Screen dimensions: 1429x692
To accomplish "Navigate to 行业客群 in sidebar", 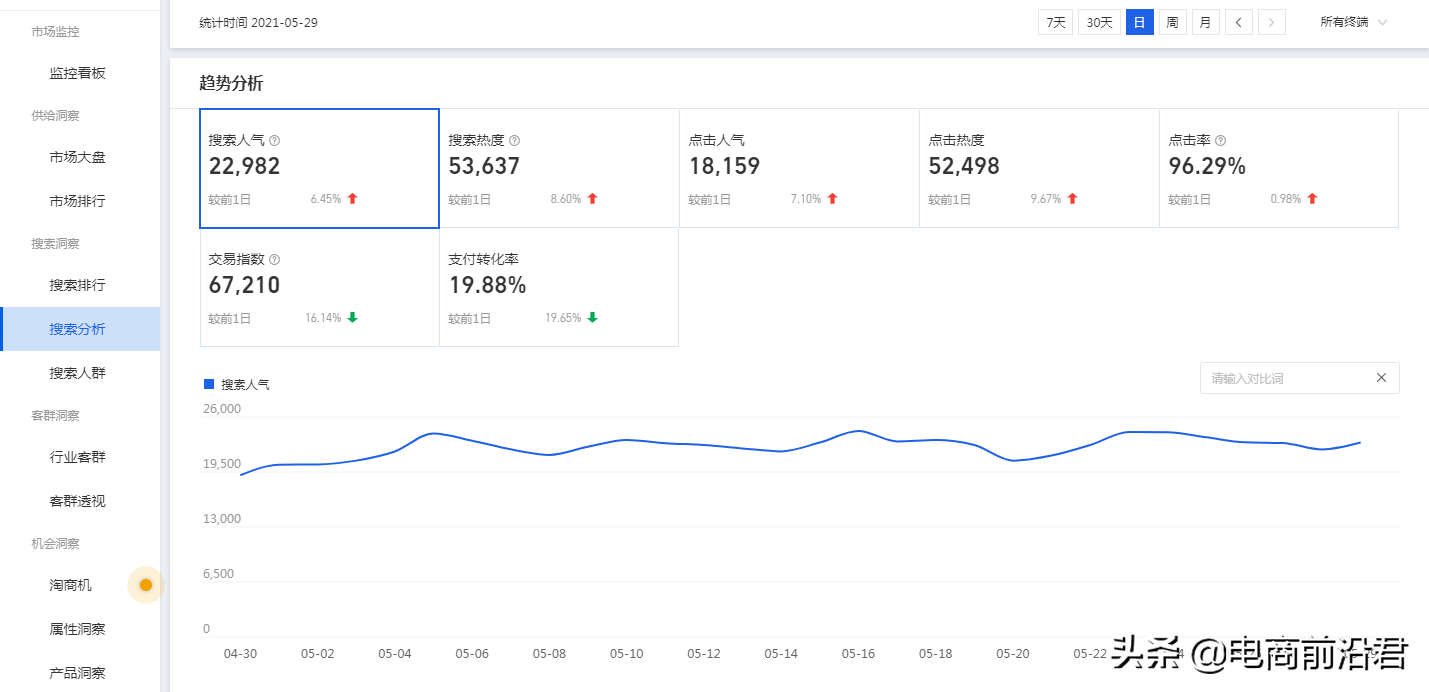I will pos(78,457).
